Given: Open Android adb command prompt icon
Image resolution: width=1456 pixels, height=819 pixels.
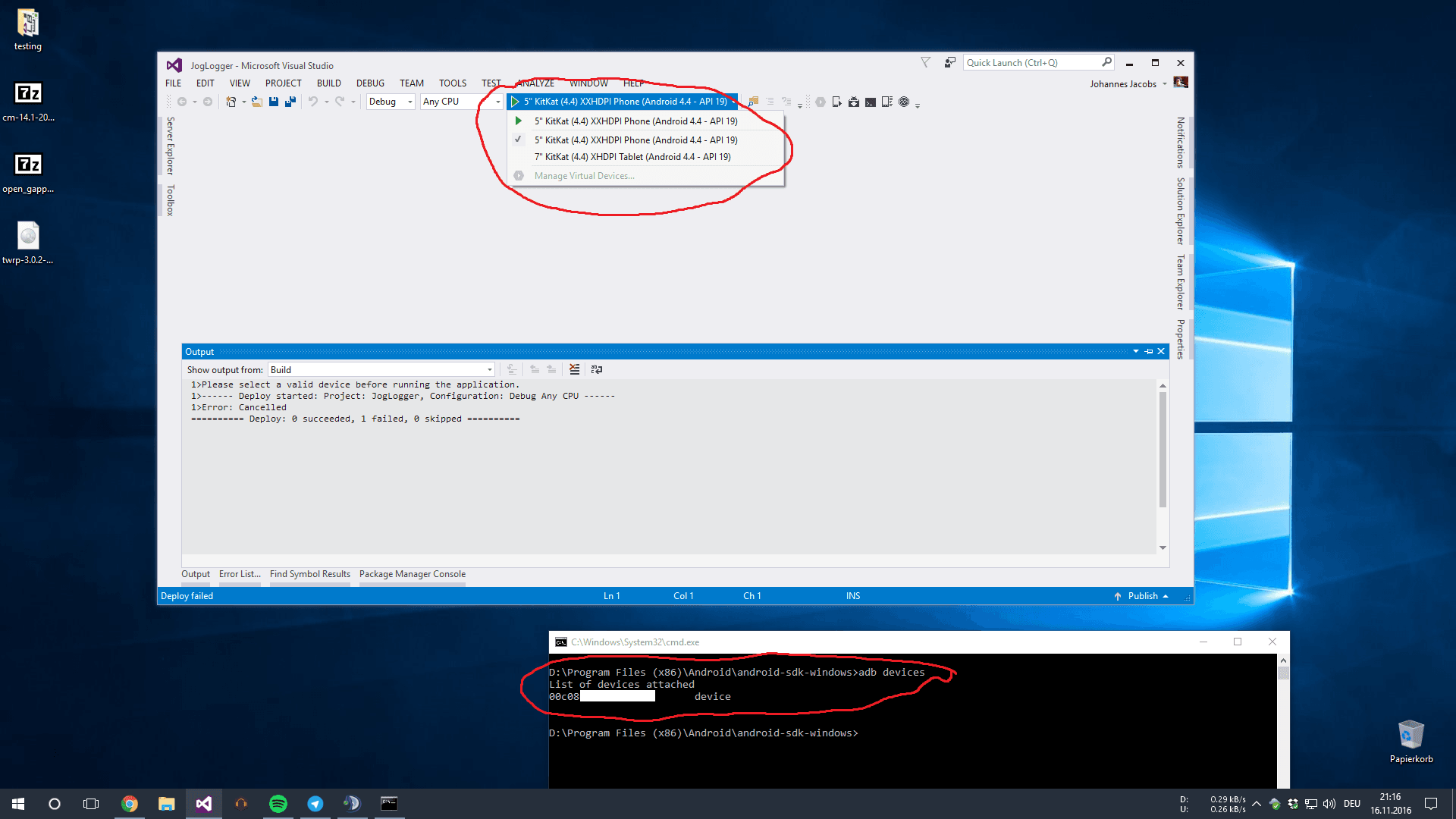Looking at the screenshot, I should (871, 102).
